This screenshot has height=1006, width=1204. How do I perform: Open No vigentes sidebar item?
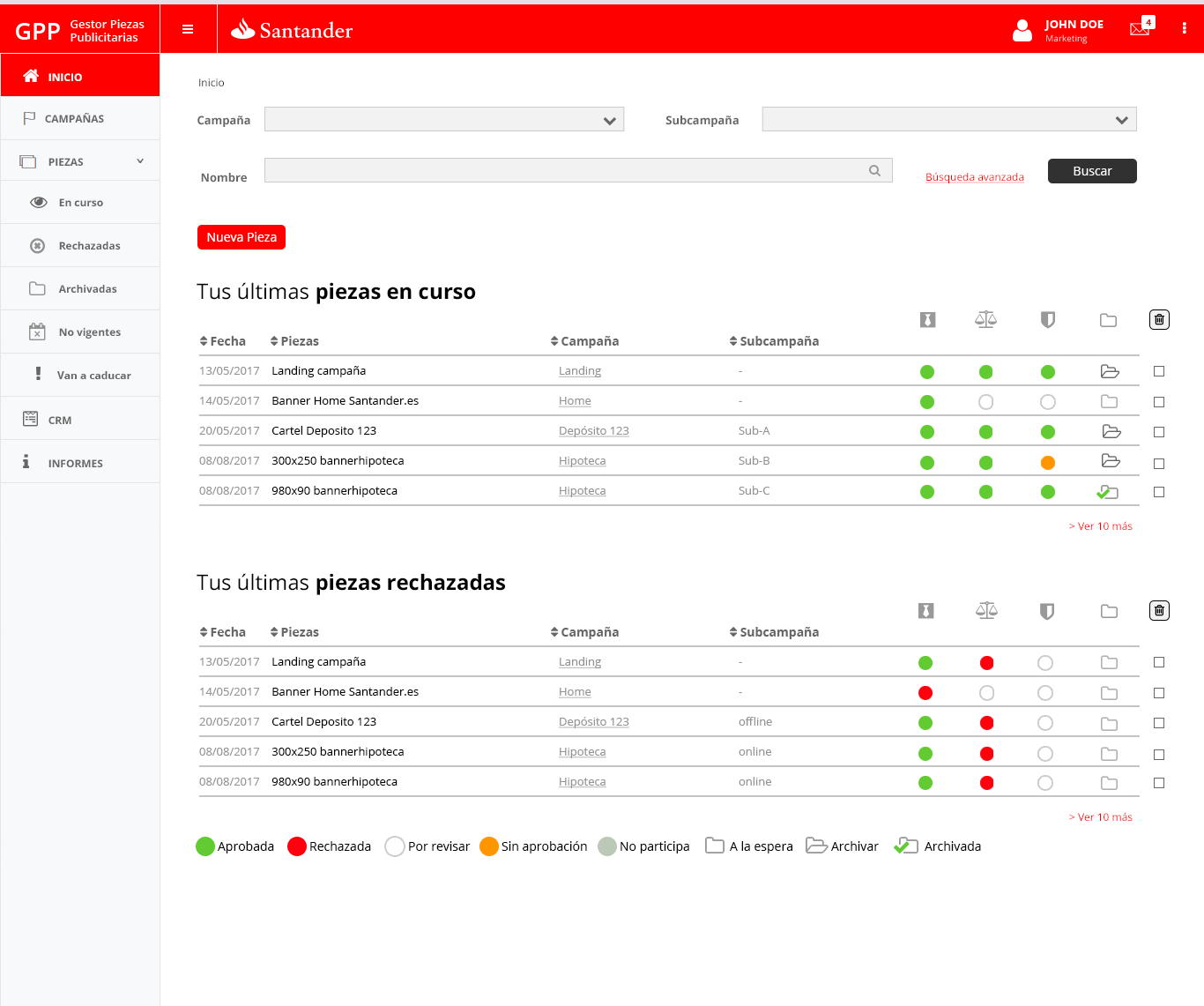tap(80, 332)
